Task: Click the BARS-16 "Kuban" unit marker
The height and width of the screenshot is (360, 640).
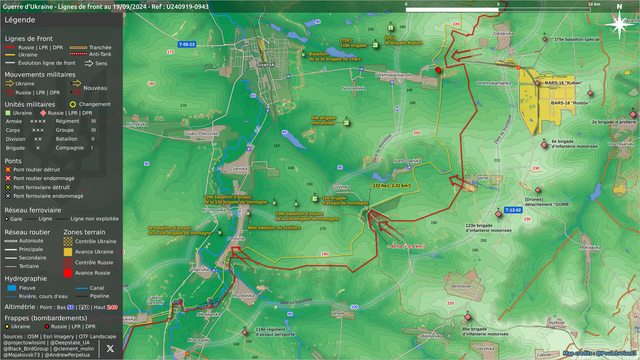Action: (537, 83)
